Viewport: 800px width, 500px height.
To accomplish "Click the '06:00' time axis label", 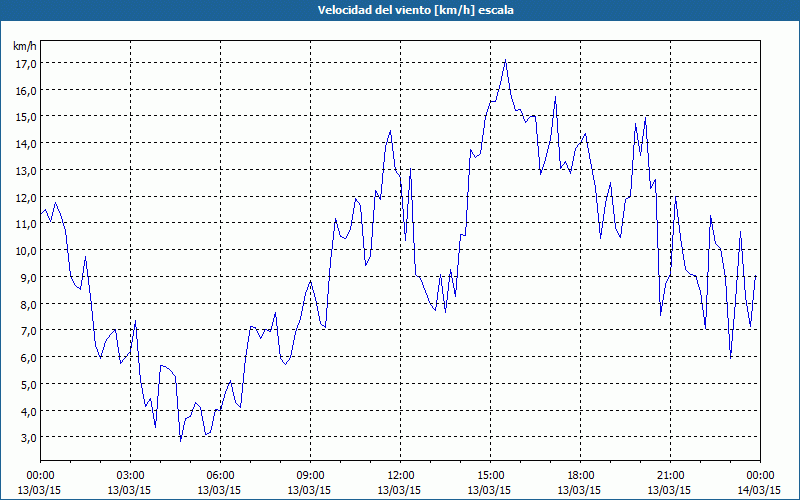I will point(220,476).
